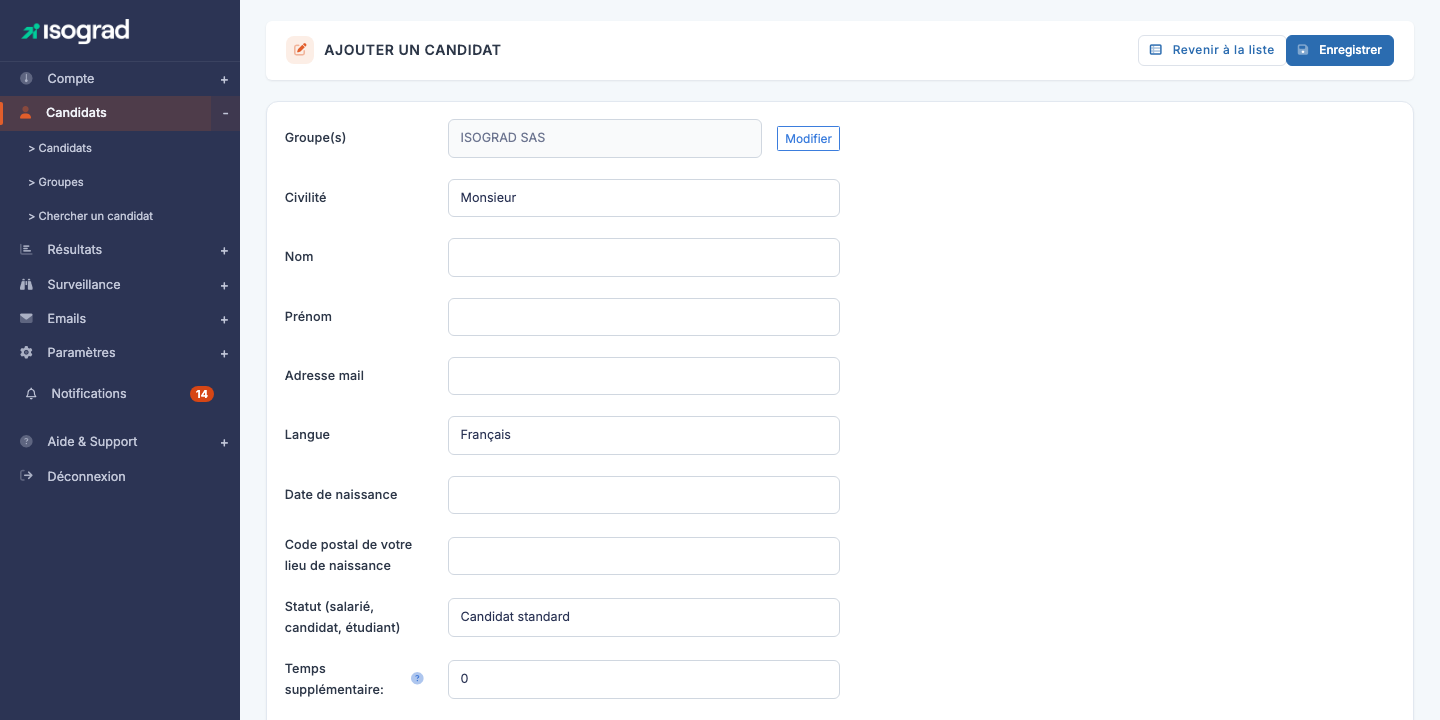Go to the > Candidats submenu link
Image resolution: width=1440 pixels, height=720 pixels.
tap(60, 148)
